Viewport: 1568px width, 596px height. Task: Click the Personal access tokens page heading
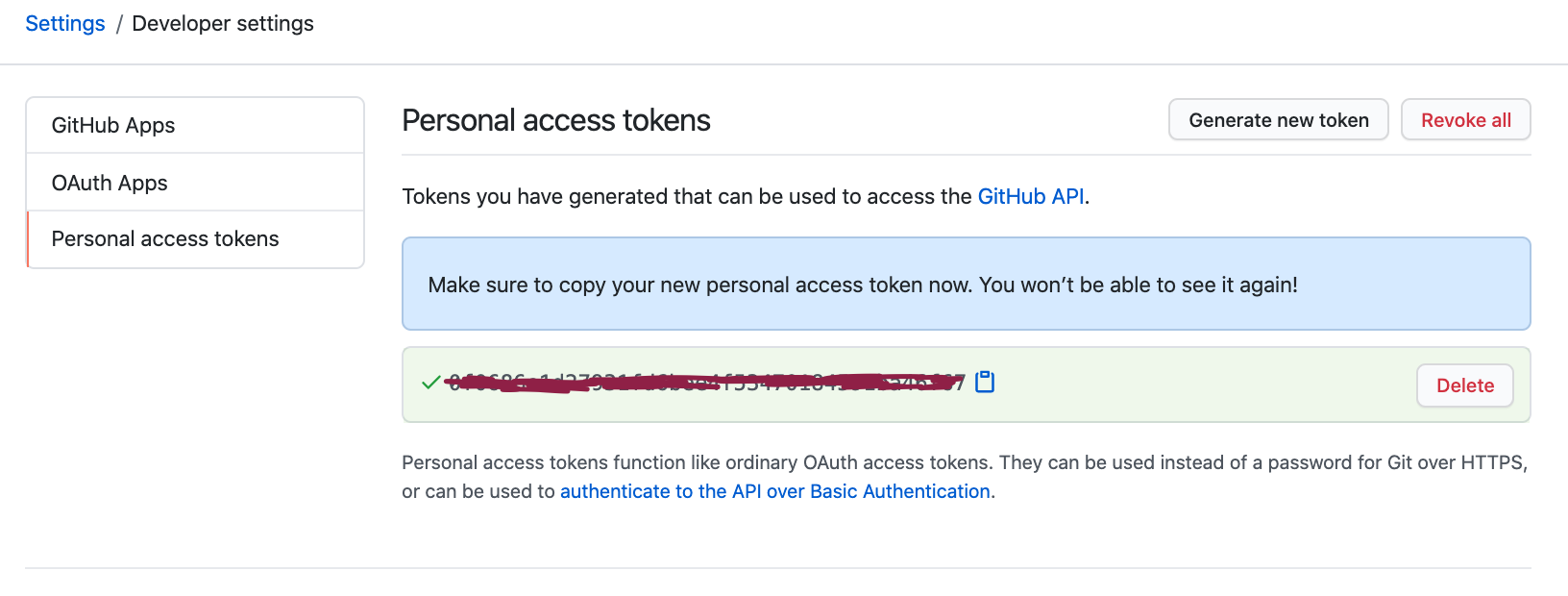[x=556, y=121]
